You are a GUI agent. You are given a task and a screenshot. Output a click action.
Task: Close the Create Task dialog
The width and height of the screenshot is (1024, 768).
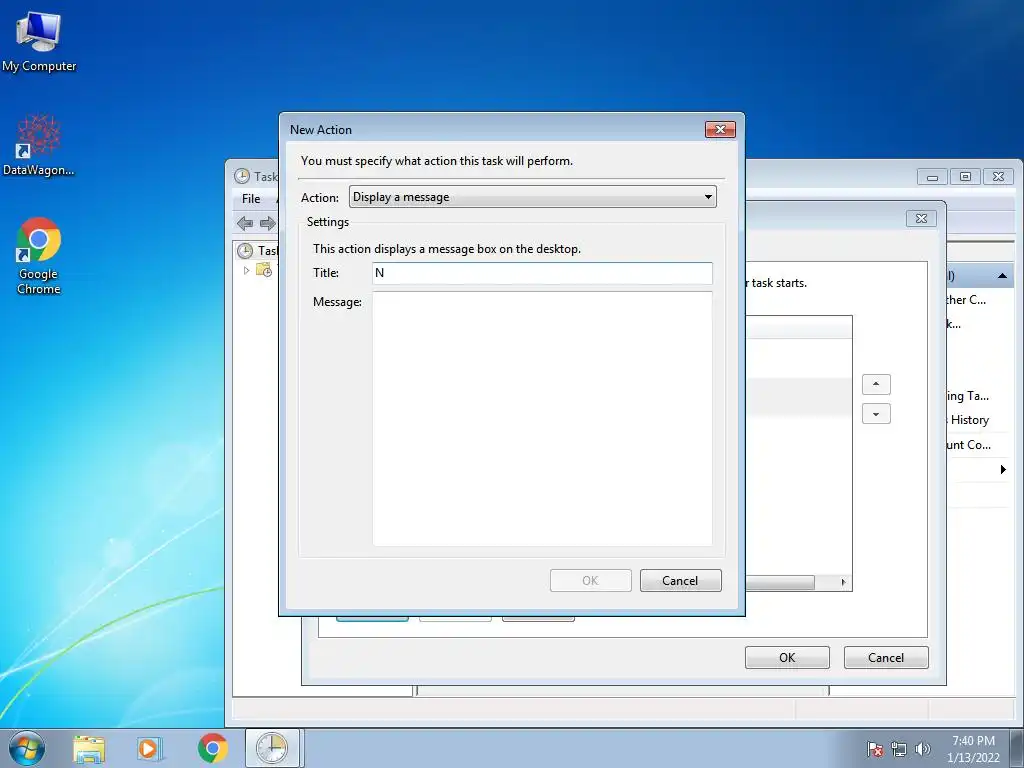click(x=921, y=218)
